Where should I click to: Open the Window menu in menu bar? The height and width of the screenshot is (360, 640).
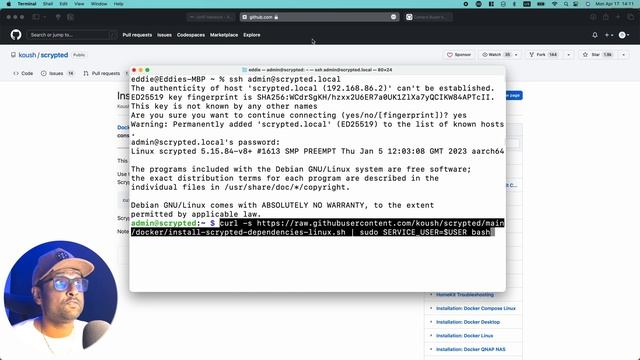pyautogui.click(x=99, y=4)
